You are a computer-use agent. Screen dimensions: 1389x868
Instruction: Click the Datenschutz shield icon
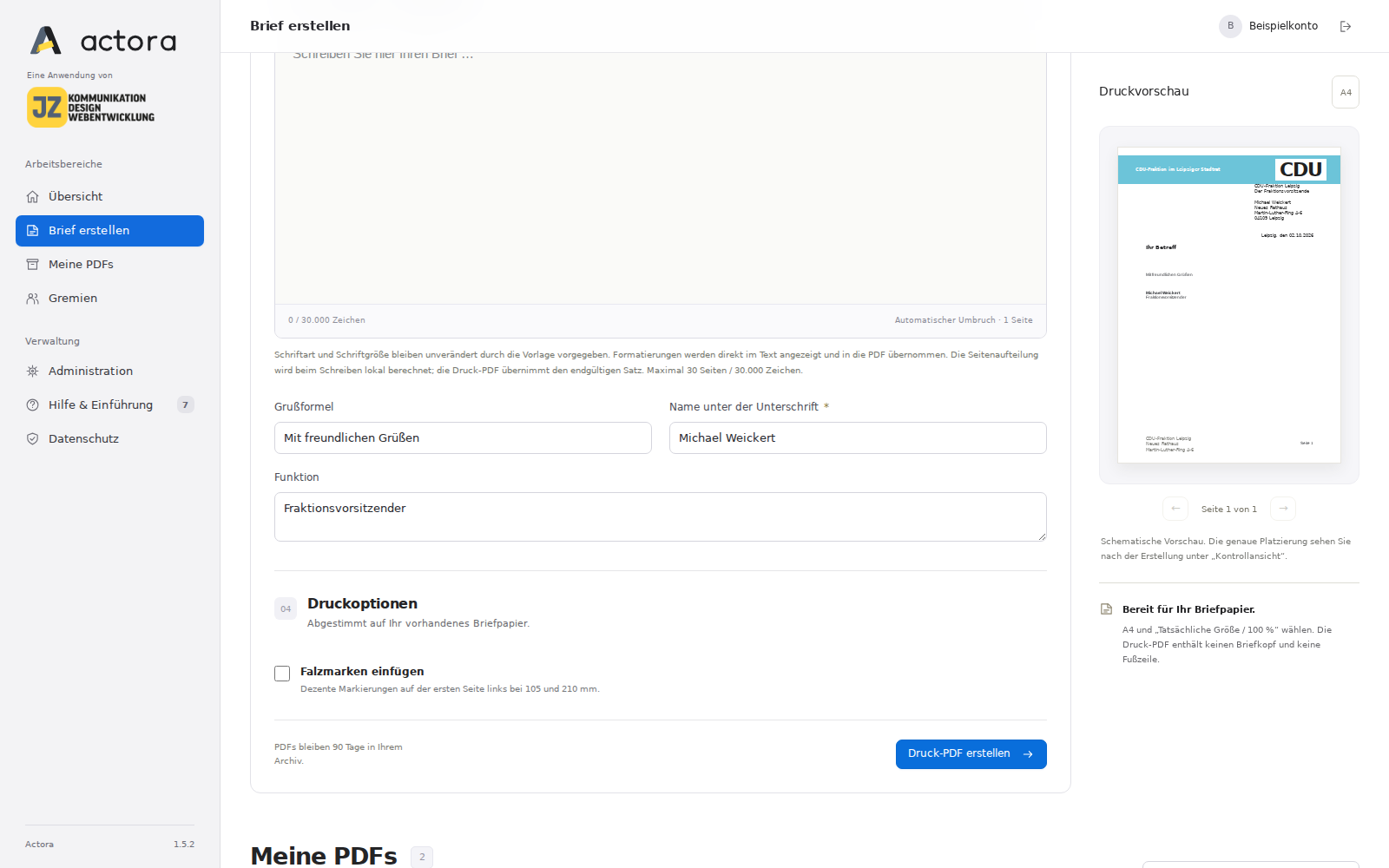32,439
